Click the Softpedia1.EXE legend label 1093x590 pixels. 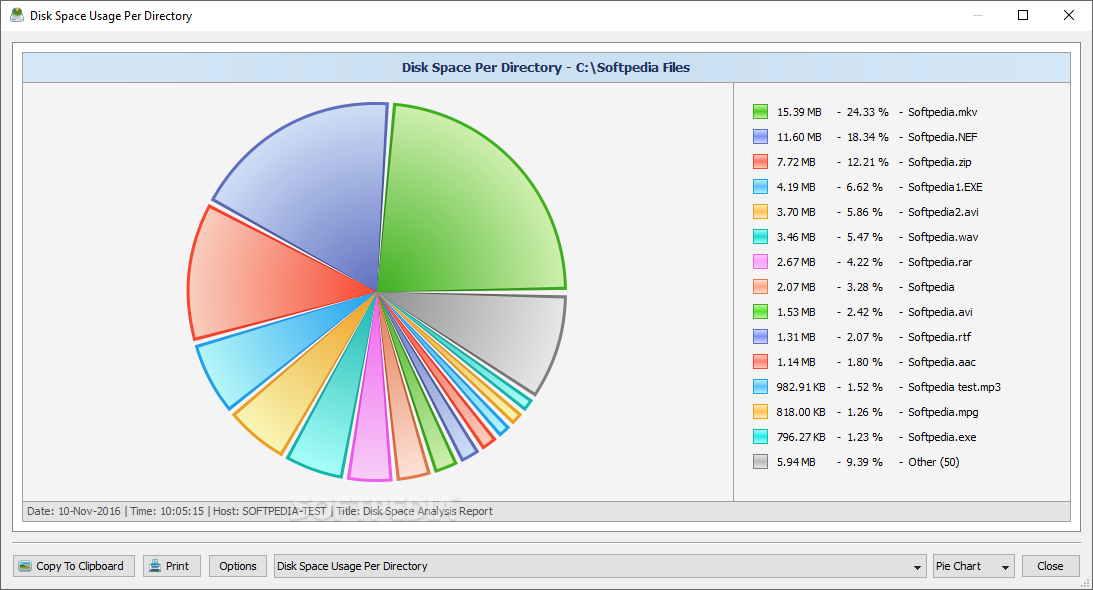click(x=945, y=187)
